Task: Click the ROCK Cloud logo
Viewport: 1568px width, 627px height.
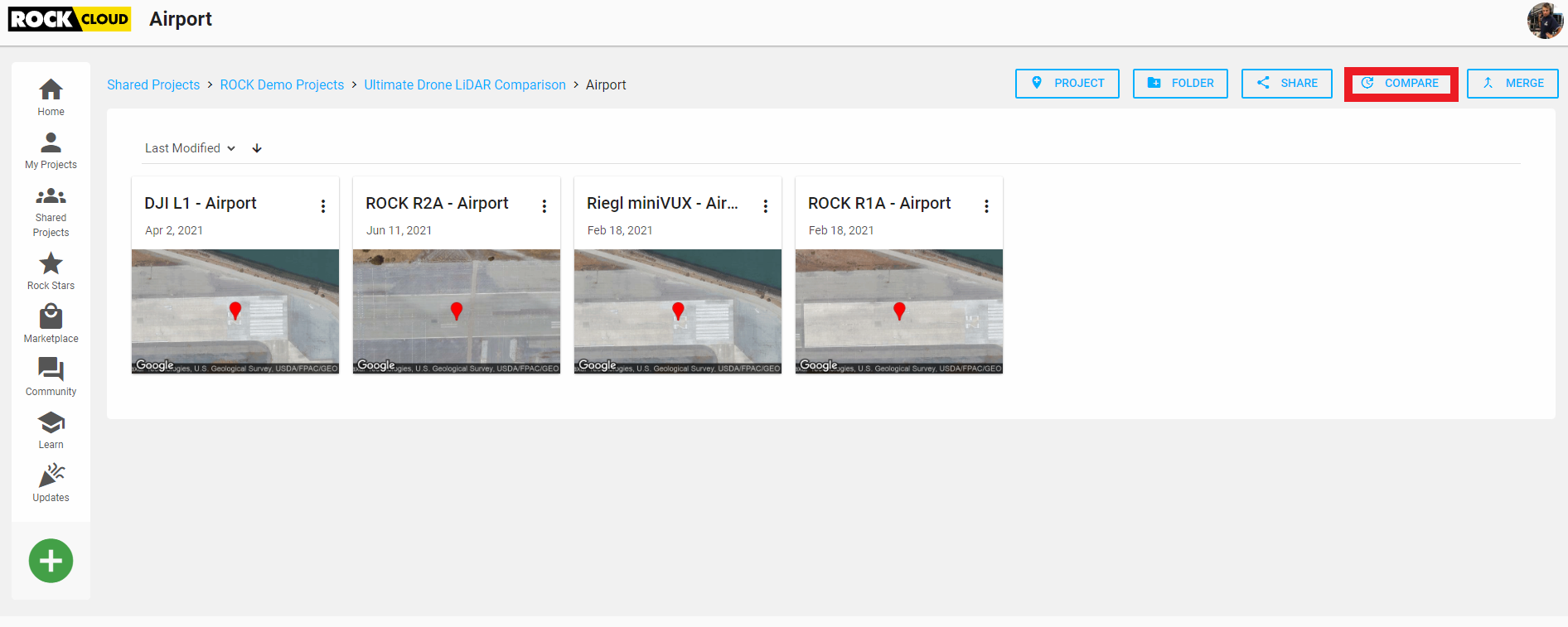Action: [x=70, y=19]
